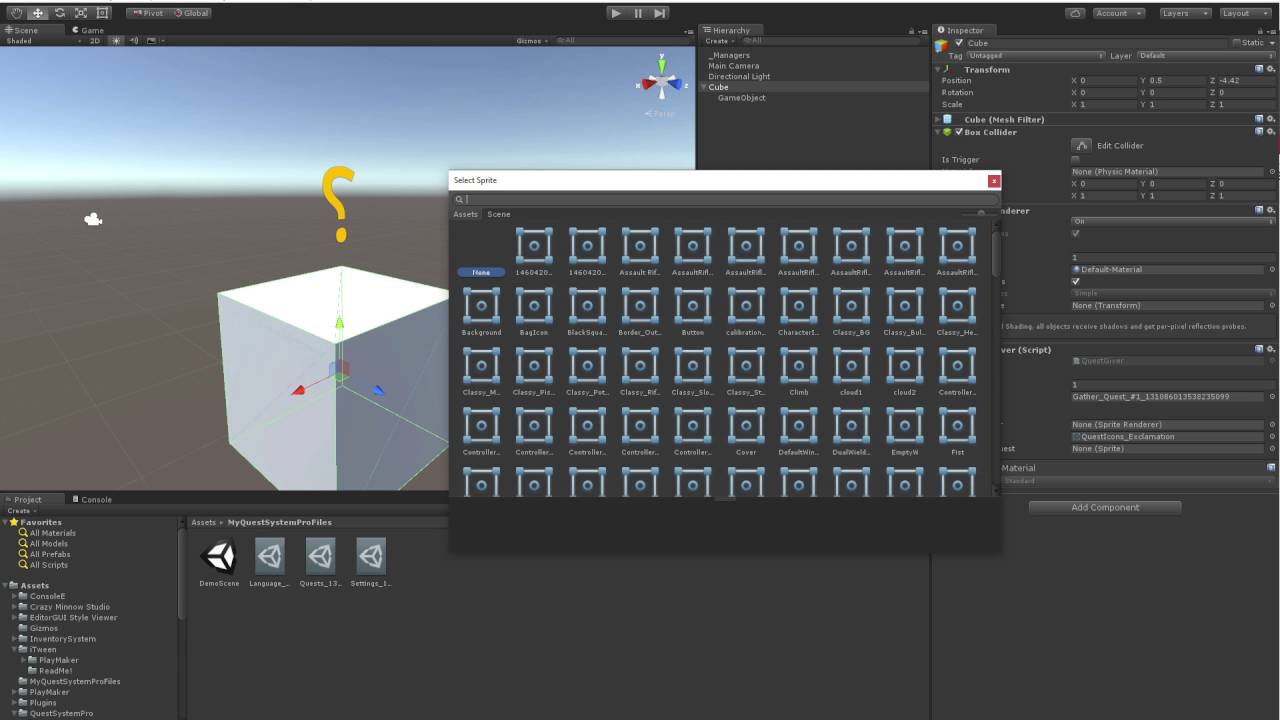Toggle the Static checkbox
Viewport: 1280px width, 720px height.
pyautogui.click(x=1237, y=43)
